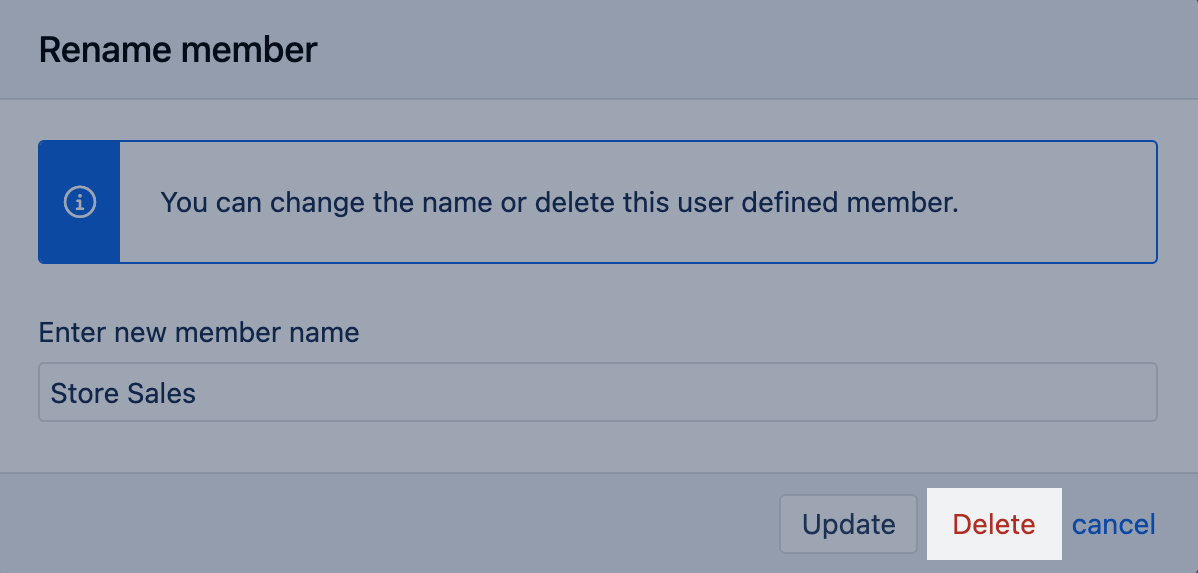The height and width of the screenshot is (573, 1198).
Task: Click the "Rename member" dialog title
Action: coord(178,49)
